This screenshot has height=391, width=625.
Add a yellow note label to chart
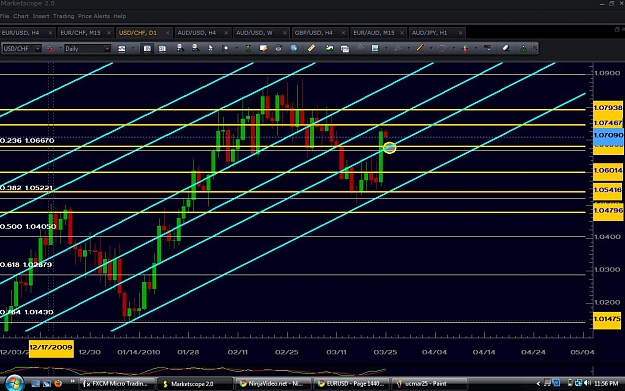pyautogui.click(x=263, y=48)
